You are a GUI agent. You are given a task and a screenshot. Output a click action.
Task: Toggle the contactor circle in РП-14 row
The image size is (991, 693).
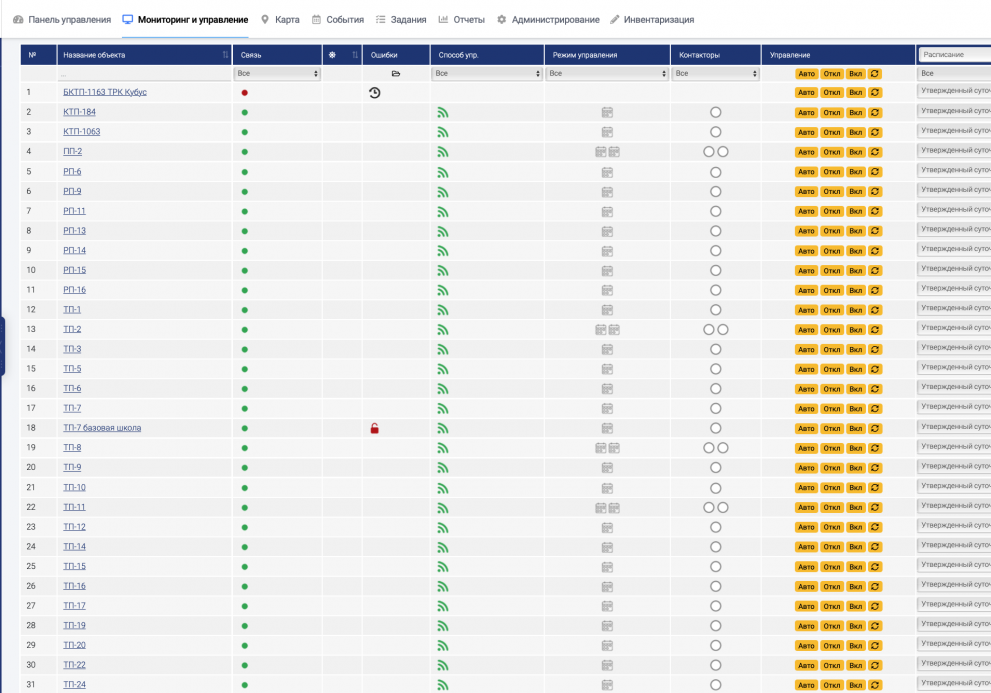(x=715, y=251)
